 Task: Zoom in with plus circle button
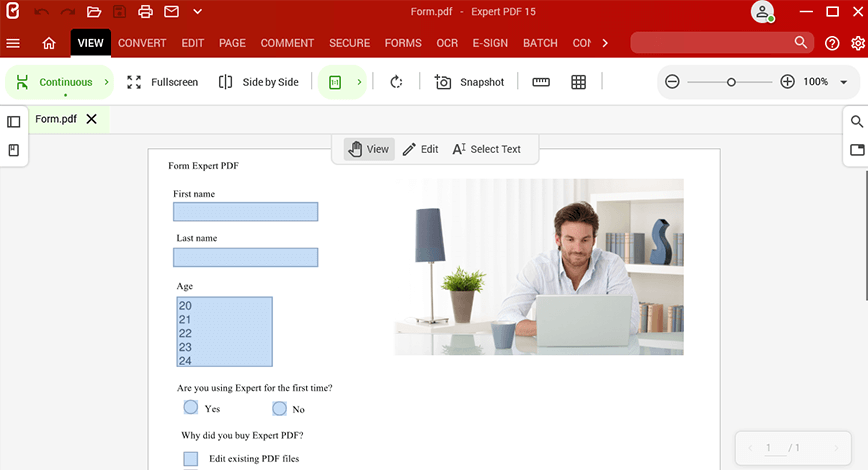pyautogui.click(x=787, y=82)
